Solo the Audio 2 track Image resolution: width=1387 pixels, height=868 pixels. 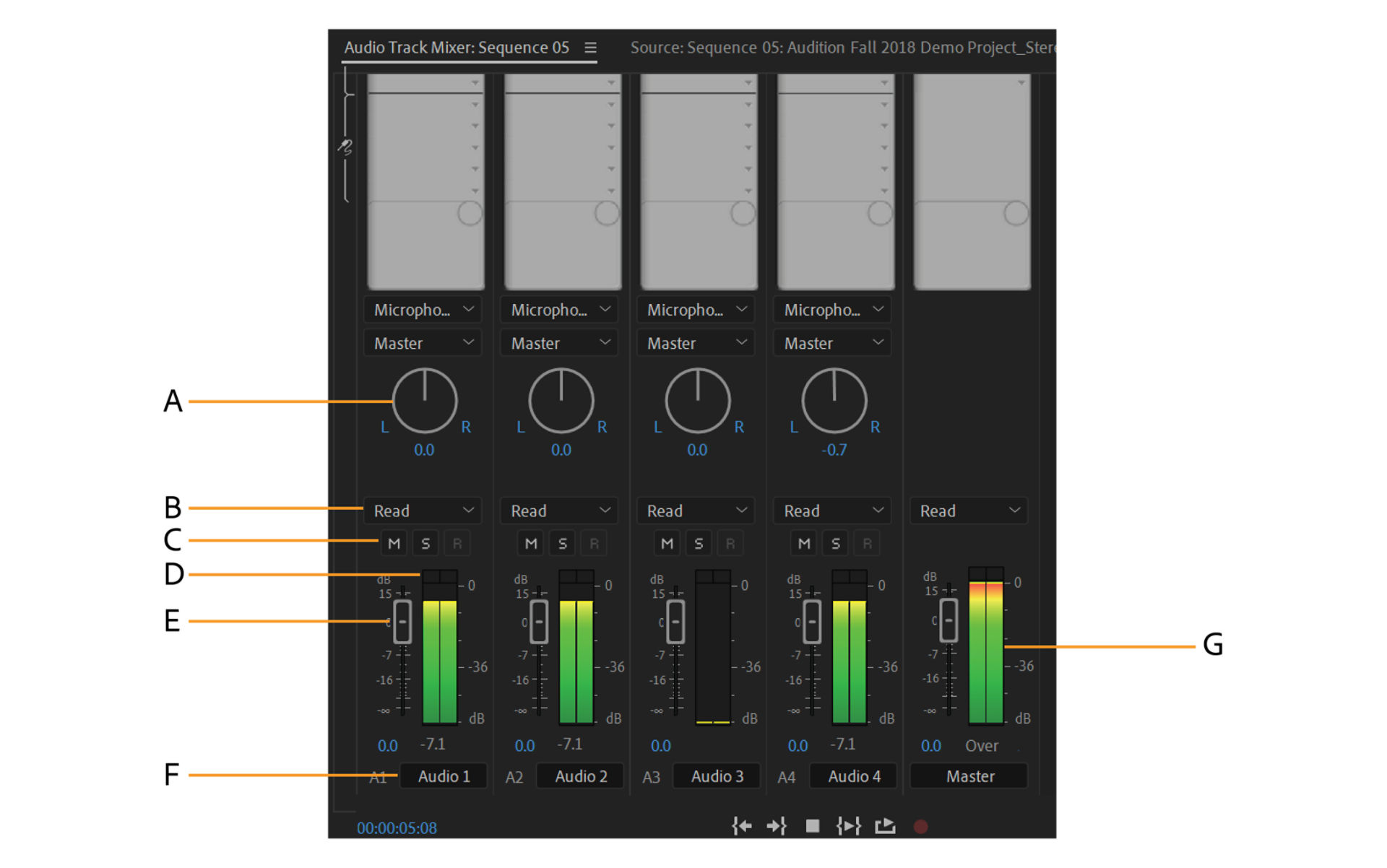pyautogui.click(x=562, y=543)
